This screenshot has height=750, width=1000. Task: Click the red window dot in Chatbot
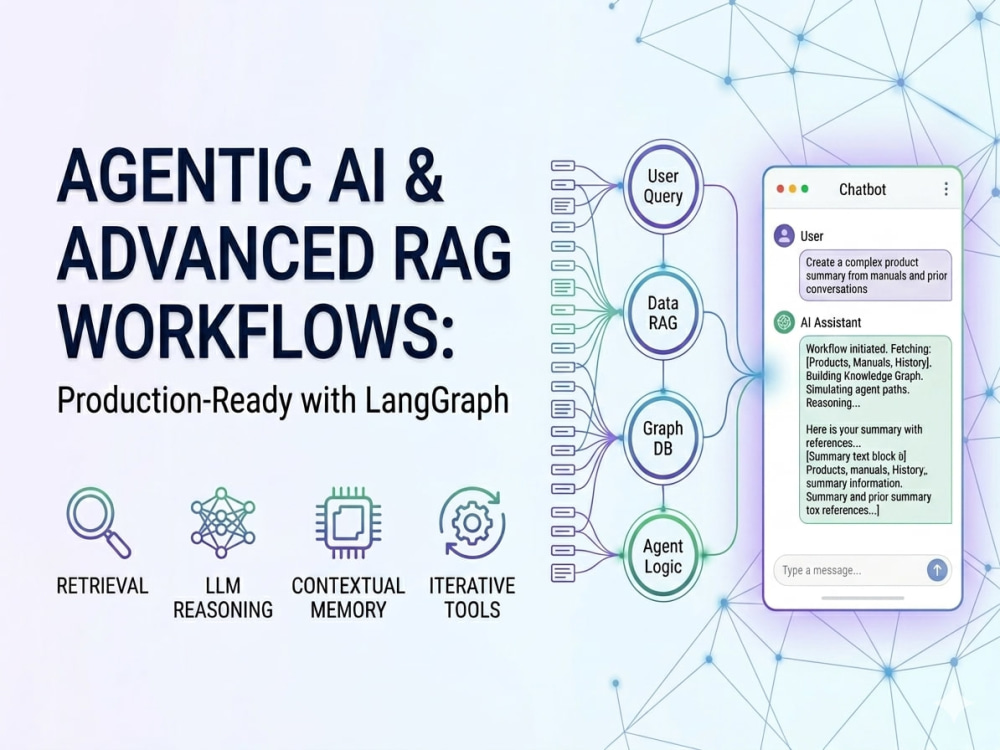(x=780, y=189)
